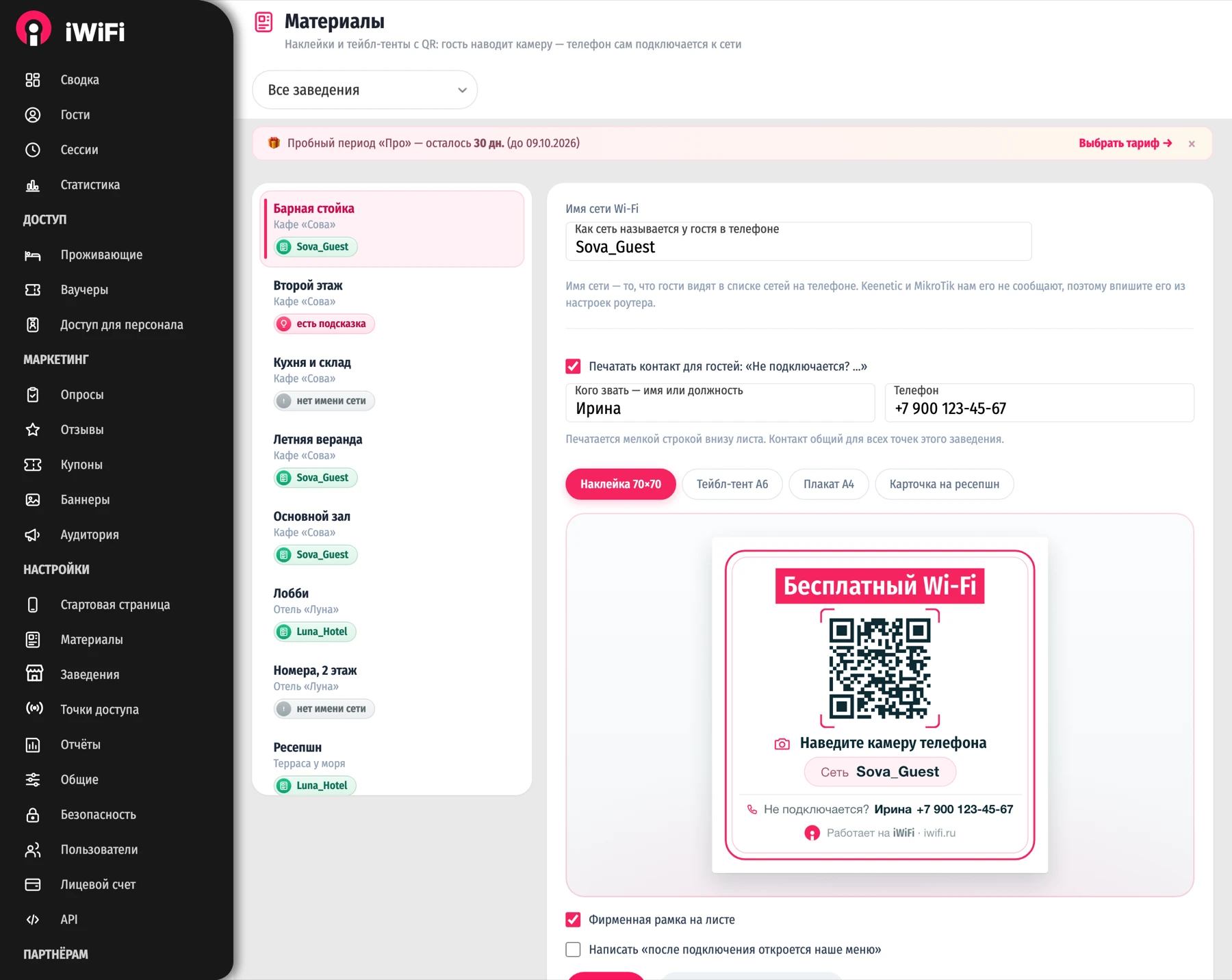Image resolution: width=1232 pixels, height=980 pixels.
Task: Open the API code icon
Action: (33, 919)
